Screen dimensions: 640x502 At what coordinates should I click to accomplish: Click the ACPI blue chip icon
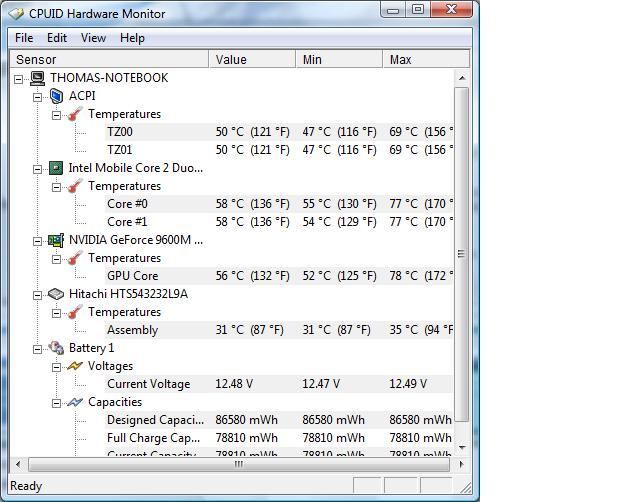(x=56, y=96)
